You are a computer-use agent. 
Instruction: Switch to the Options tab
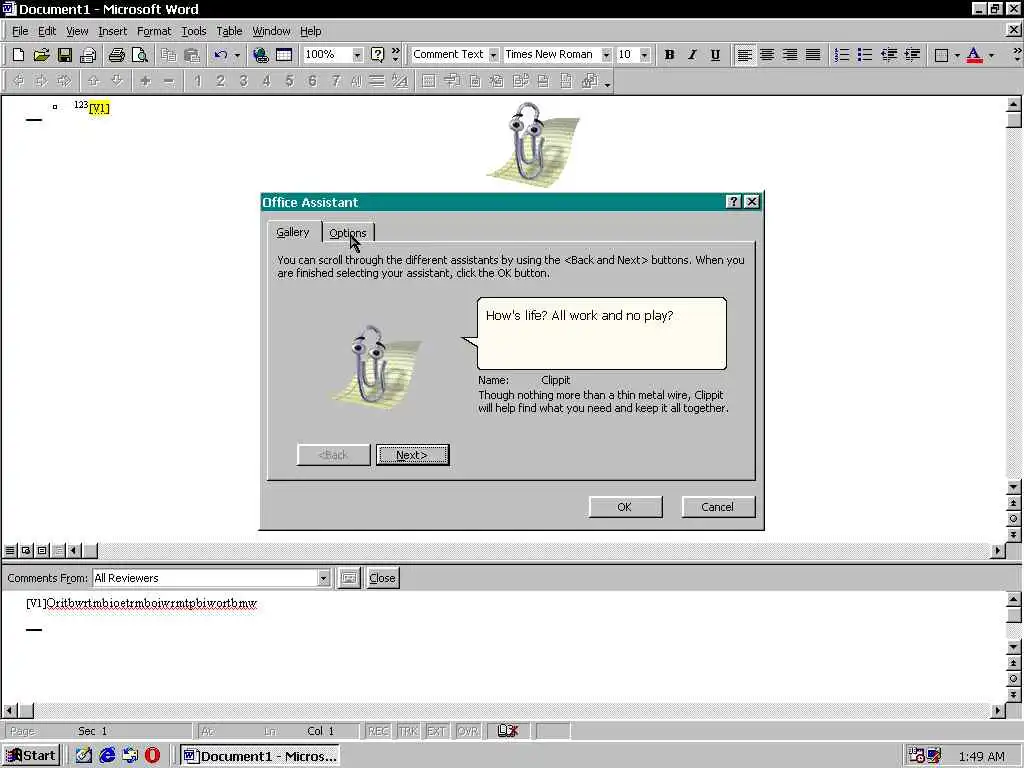(347, 232)
